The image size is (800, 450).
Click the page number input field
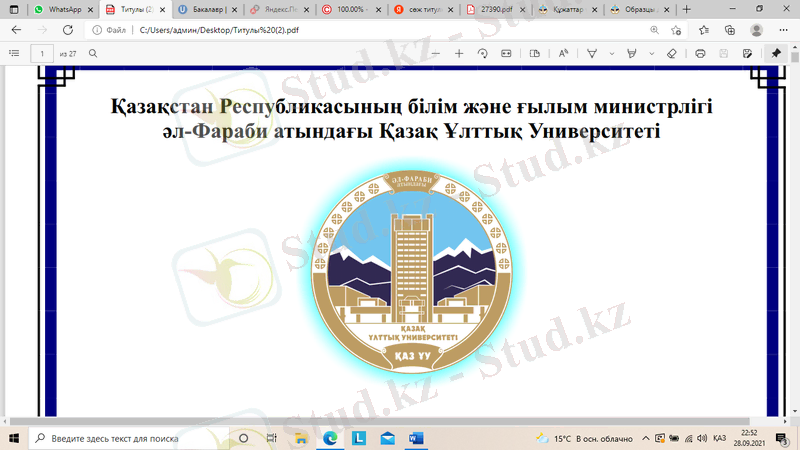pyautogui.click(x=42, y=53)
